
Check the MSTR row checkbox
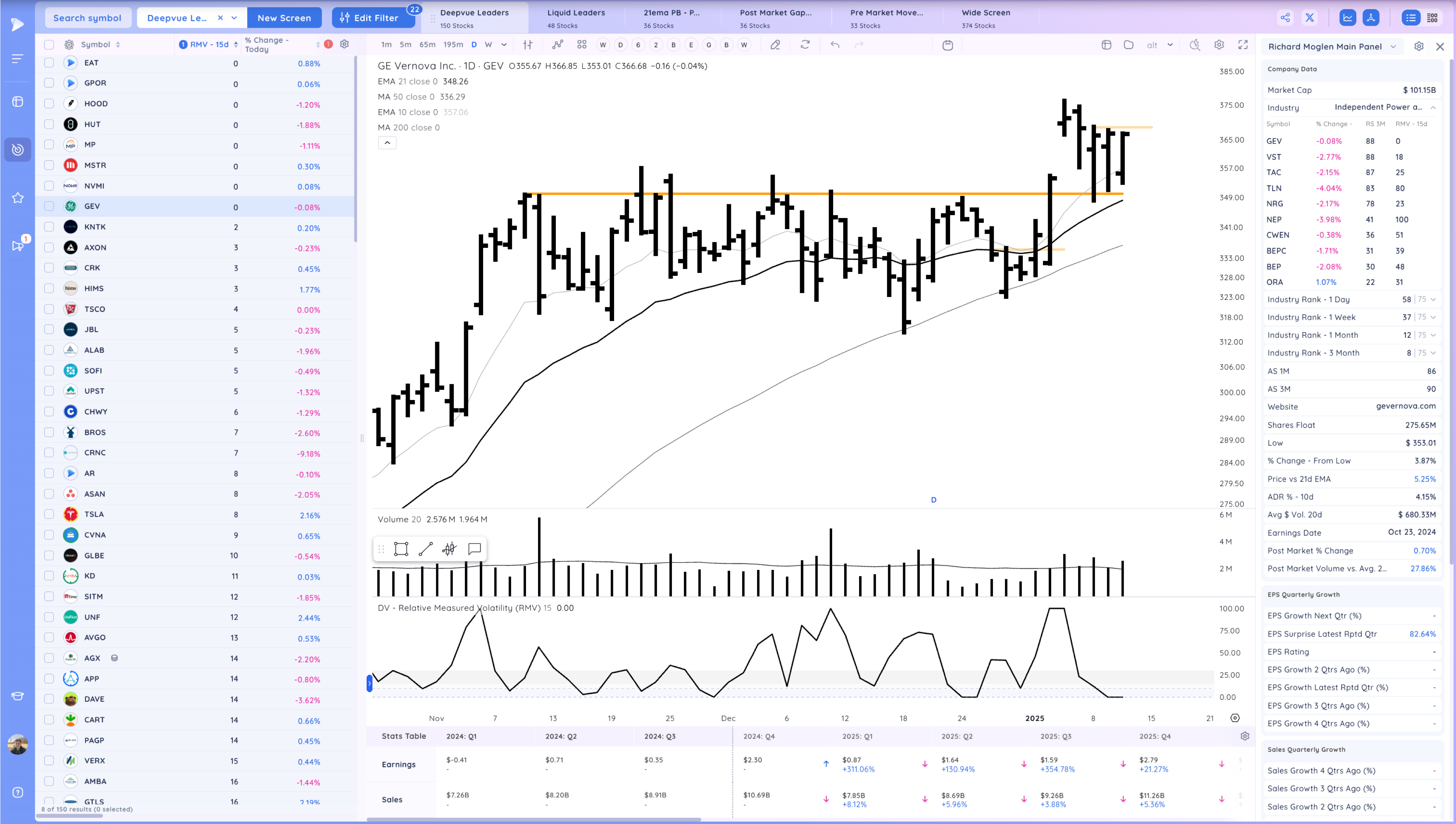coord(49,165)
